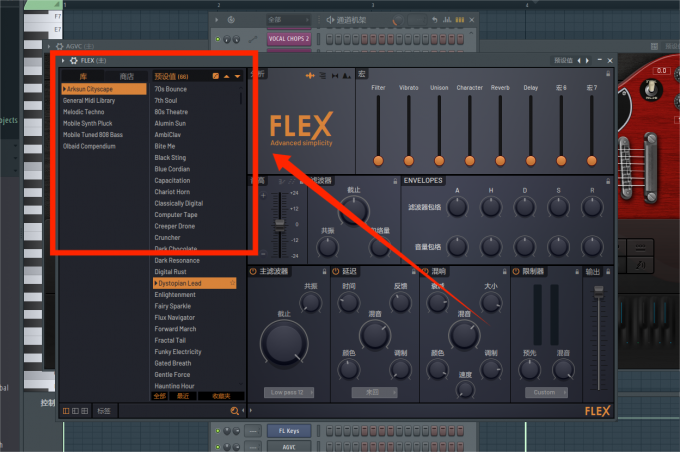Show 全部 presets filter tab
680x452 pixels.
coord(160,396)
